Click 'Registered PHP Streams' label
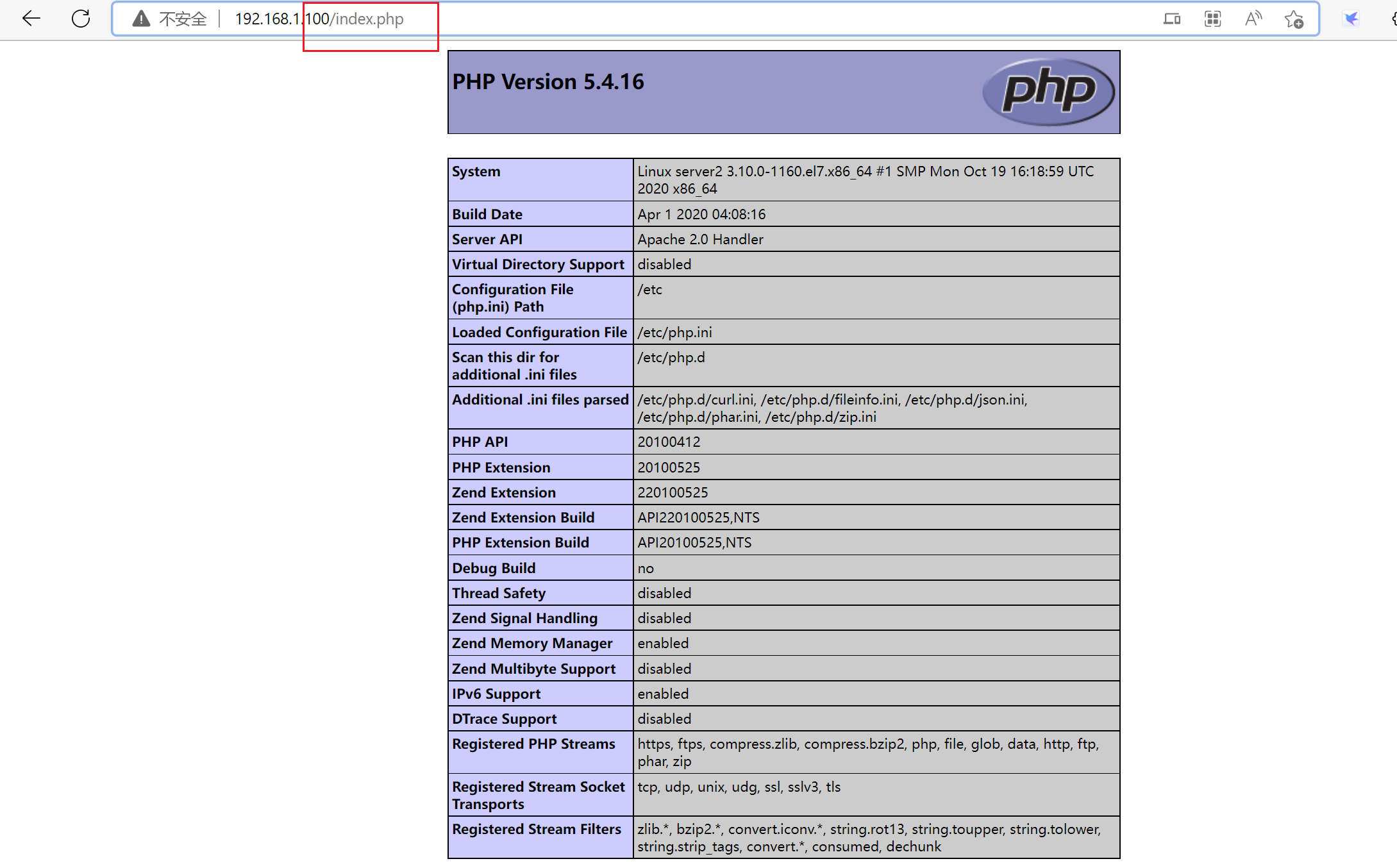The image size is (1397, 868). [533, 744]
